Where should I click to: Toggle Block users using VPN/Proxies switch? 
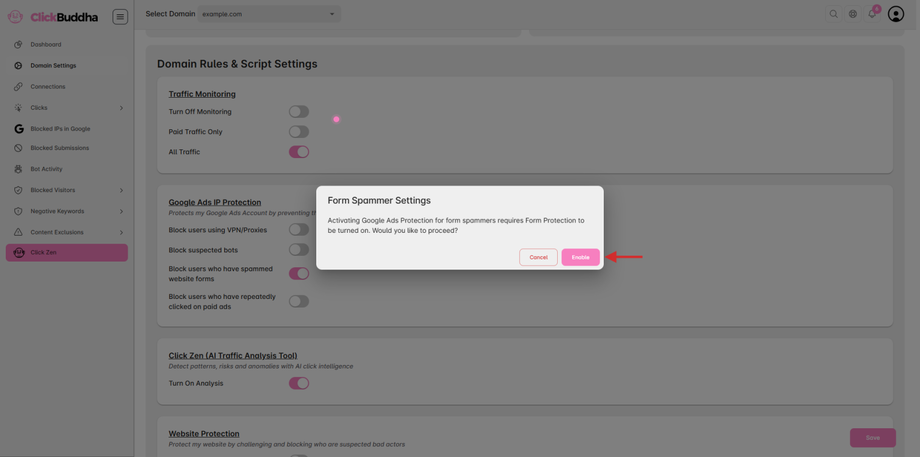tap(299, 230)
